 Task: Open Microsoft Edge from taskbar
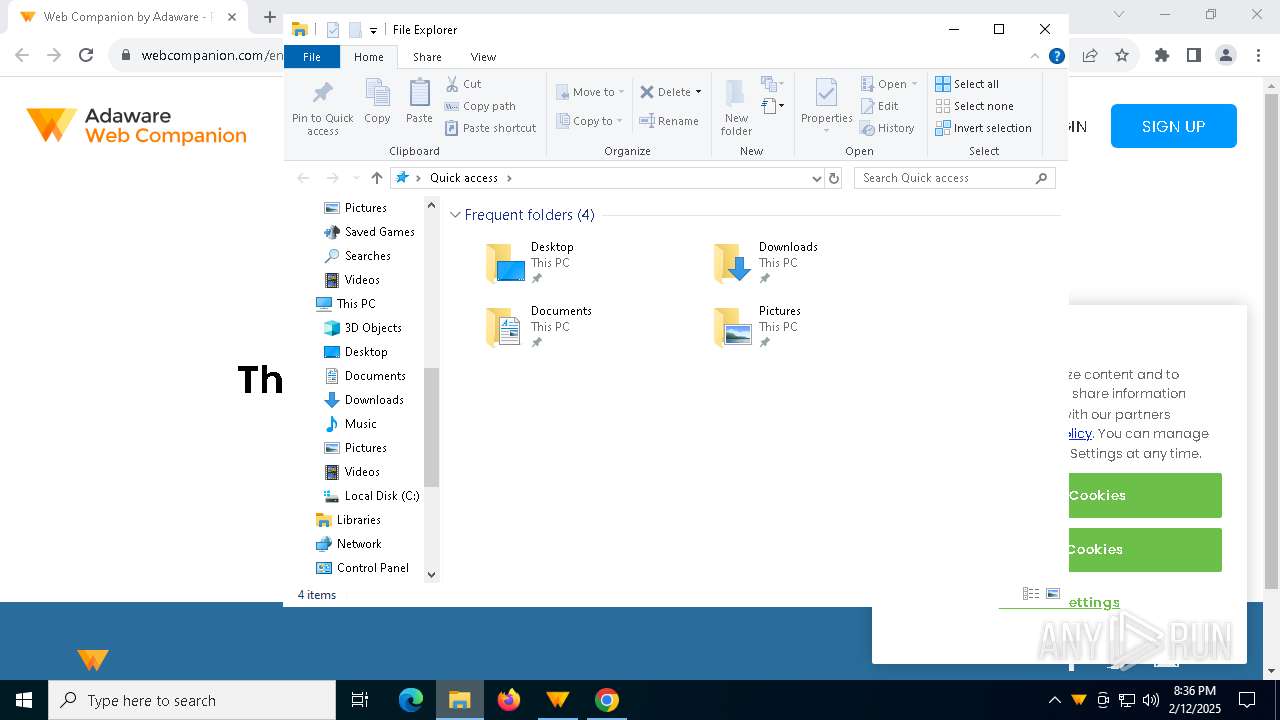pyautogui.click(x=411, y=700)
